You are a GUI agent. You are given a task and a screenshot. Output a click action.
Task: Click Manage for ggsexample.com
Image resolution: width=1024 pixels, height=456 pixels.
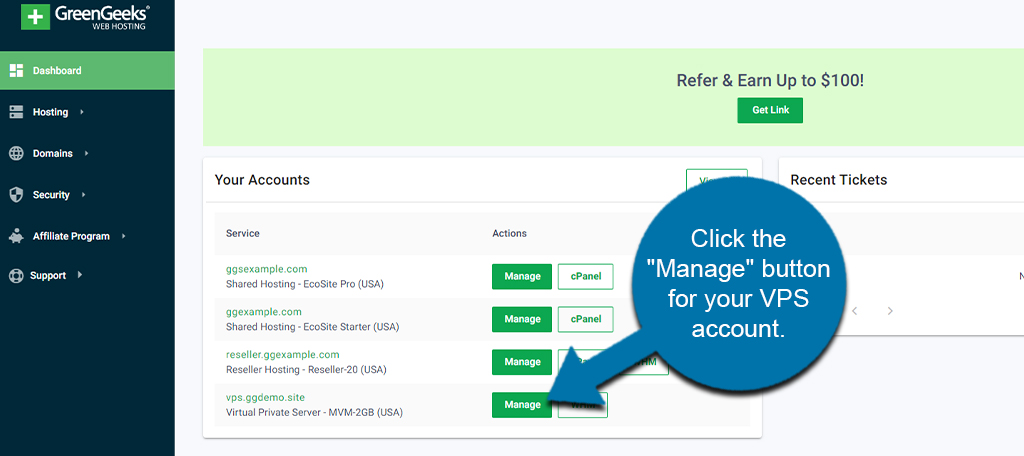522,276
